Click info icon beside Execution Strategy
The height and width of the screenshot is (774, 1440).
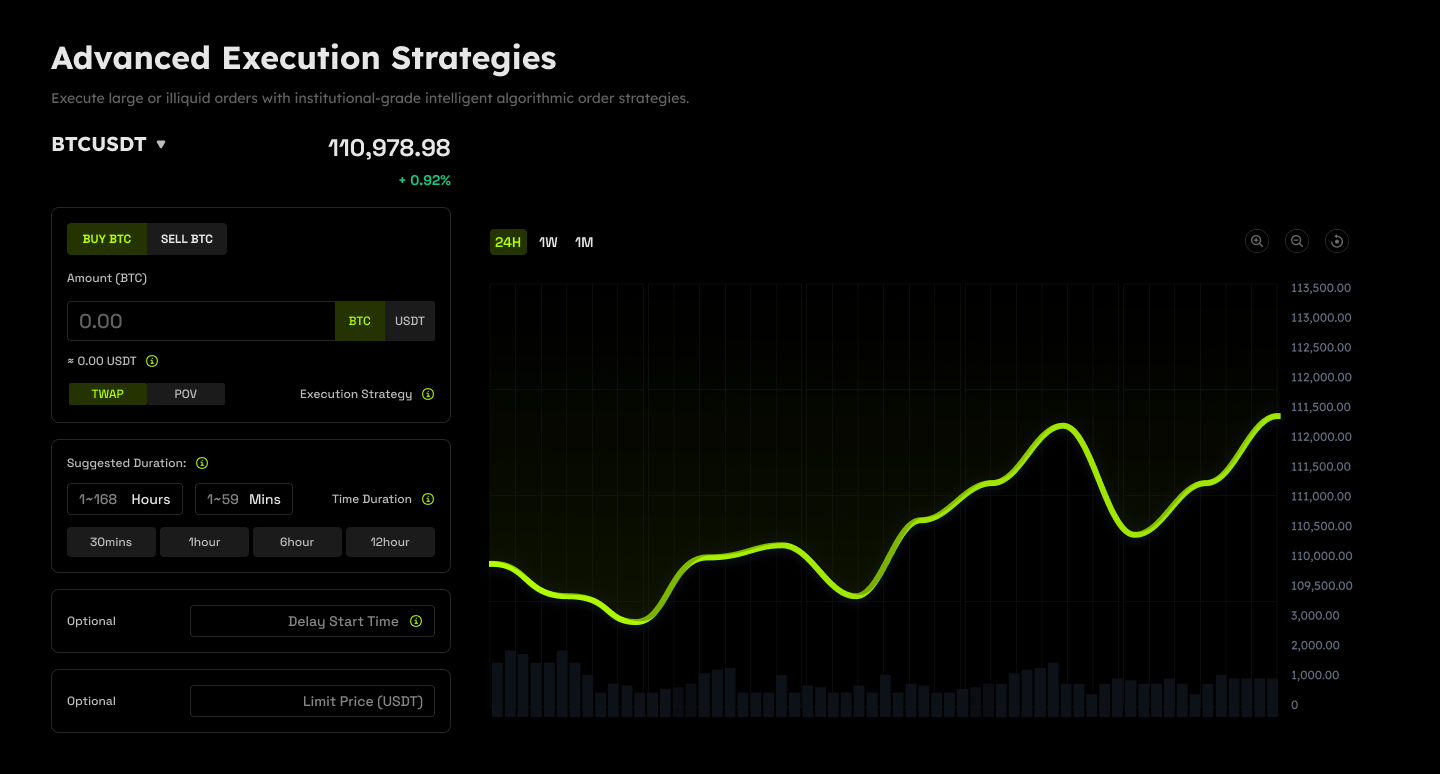pyautogui.click(x=428, y=394)
